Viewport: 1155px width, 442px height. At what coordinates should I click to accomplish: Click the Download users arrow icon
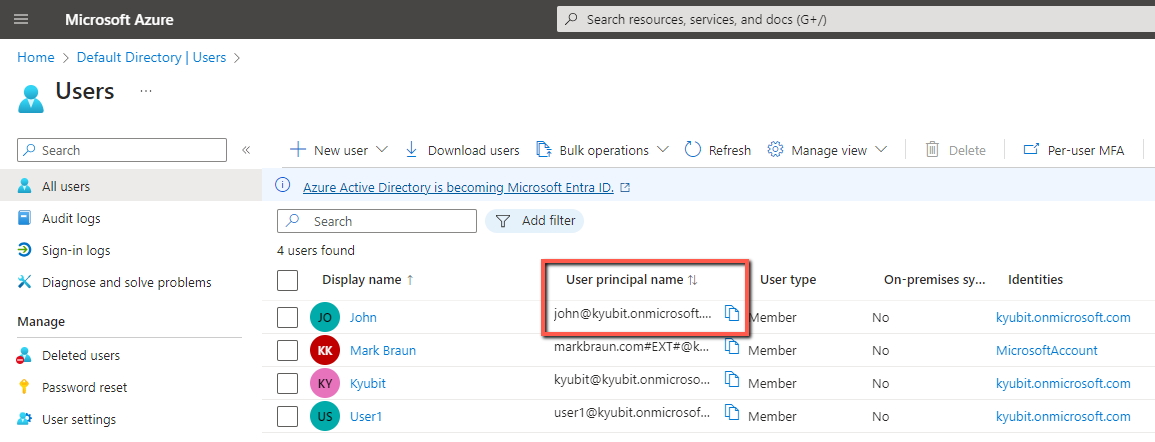tap(412, 150)
